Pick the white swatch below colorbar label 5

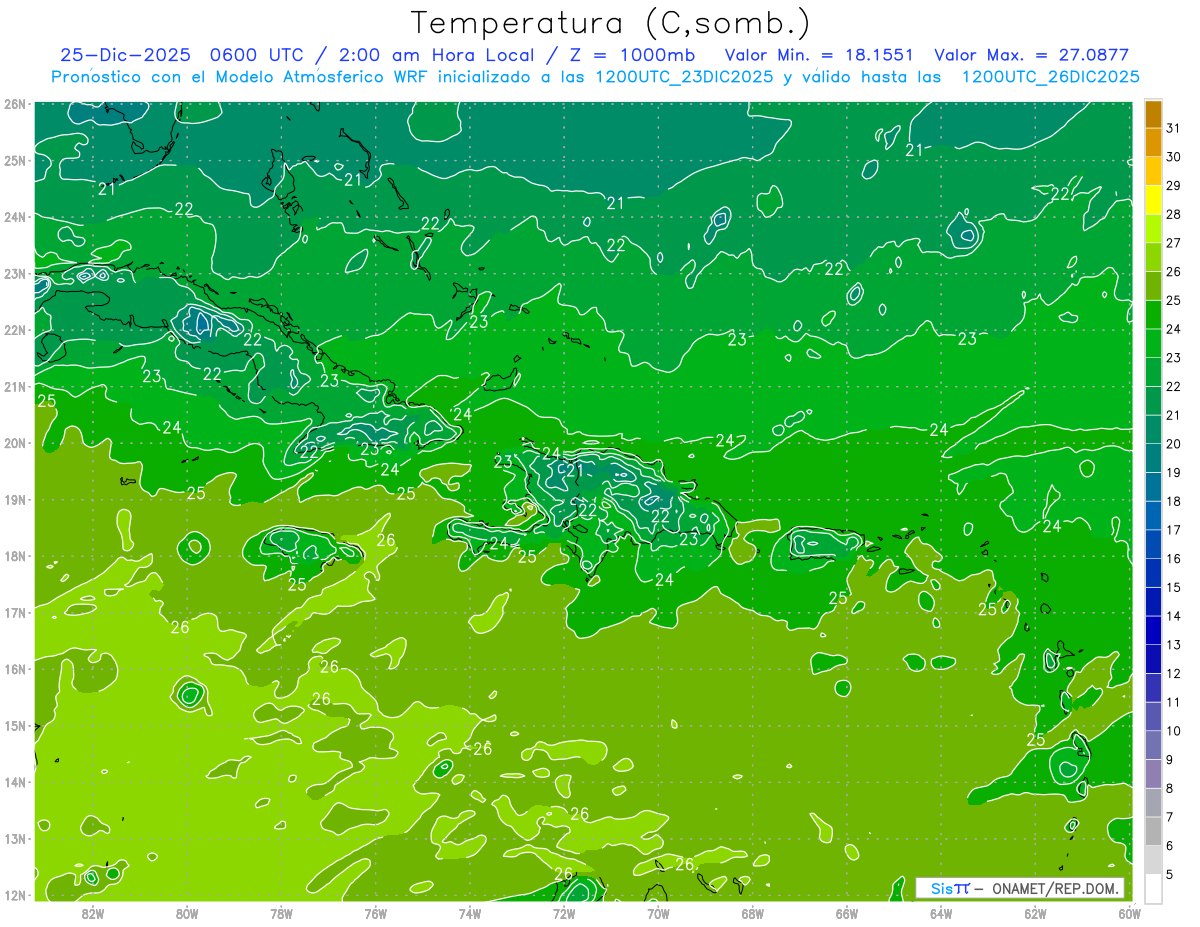[x=1153, y=888]
